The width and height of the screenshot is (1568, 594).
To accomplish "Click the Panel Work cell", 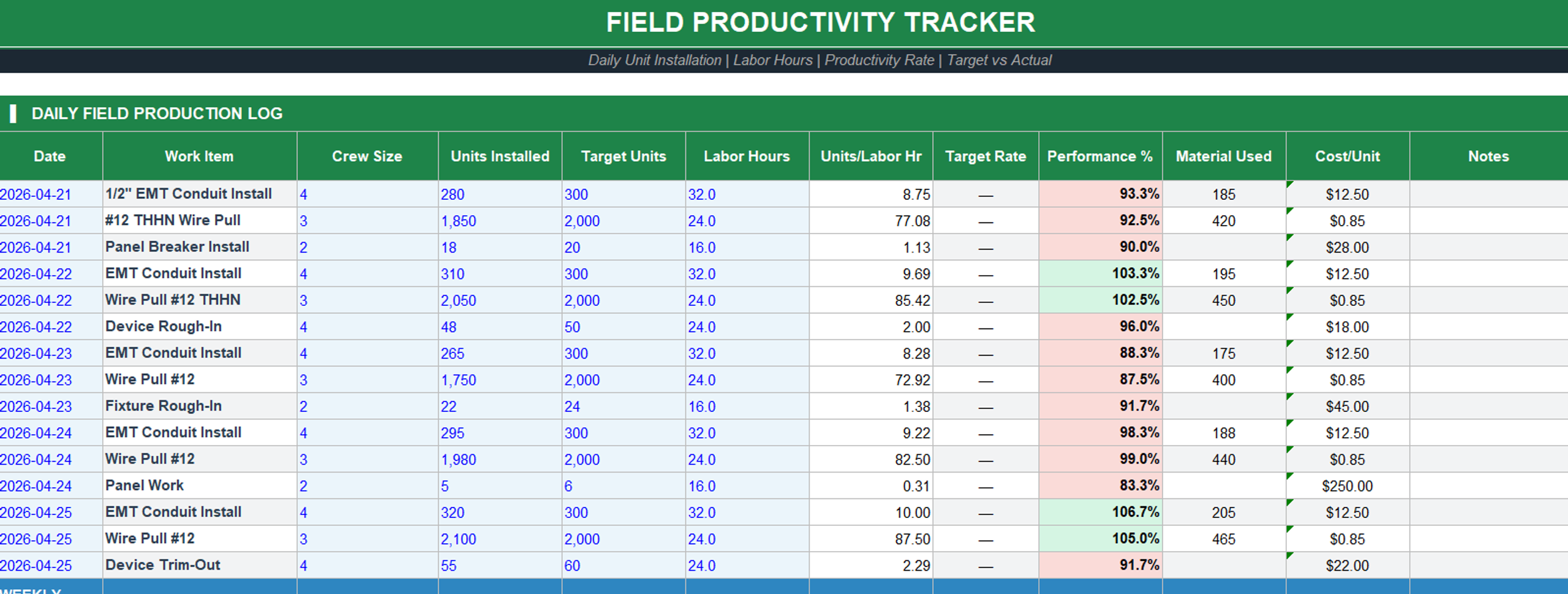I will click(x=200, y=485).
